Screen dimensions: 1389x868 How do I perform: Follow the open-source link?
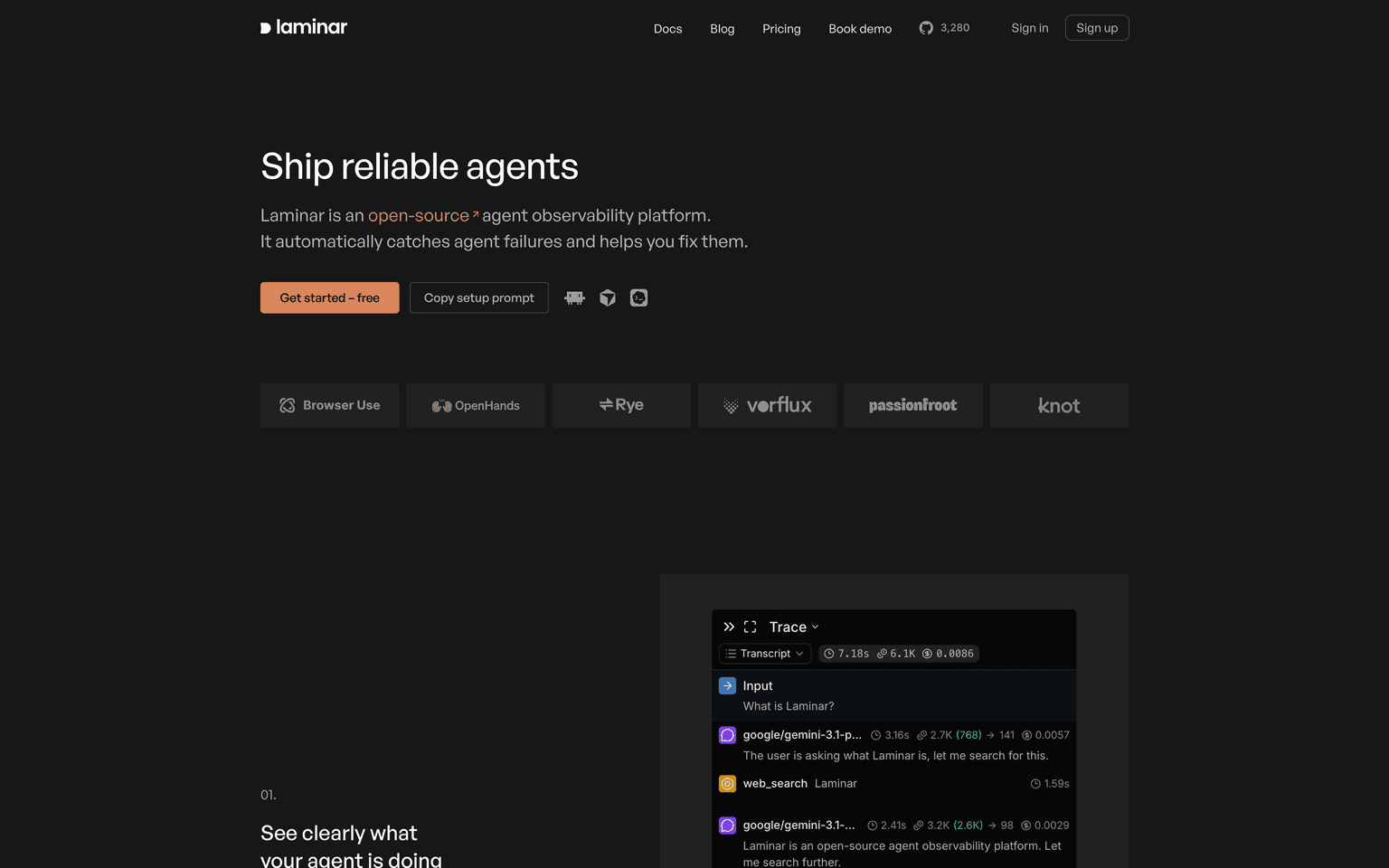tap(423, 215)
